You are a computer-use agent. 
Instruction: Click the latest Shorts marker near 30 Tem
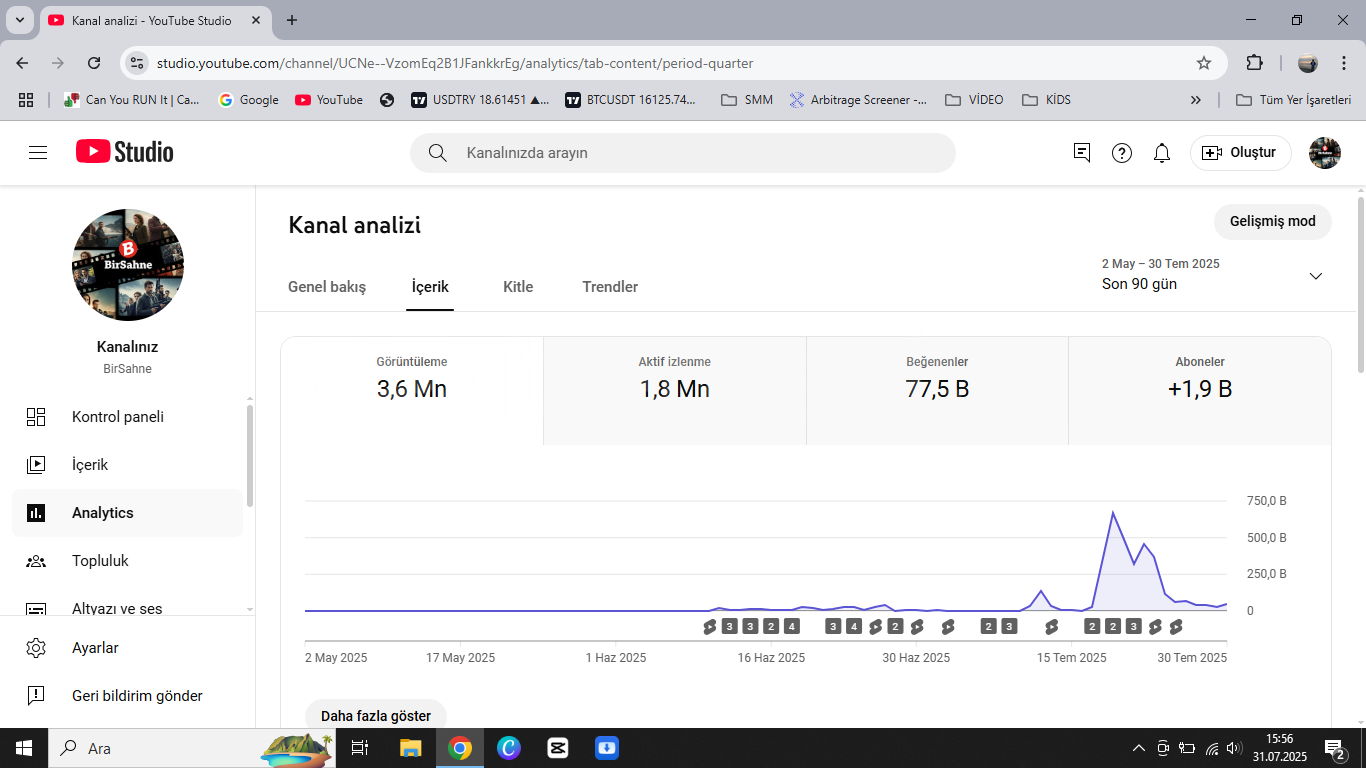point(1176,627)
